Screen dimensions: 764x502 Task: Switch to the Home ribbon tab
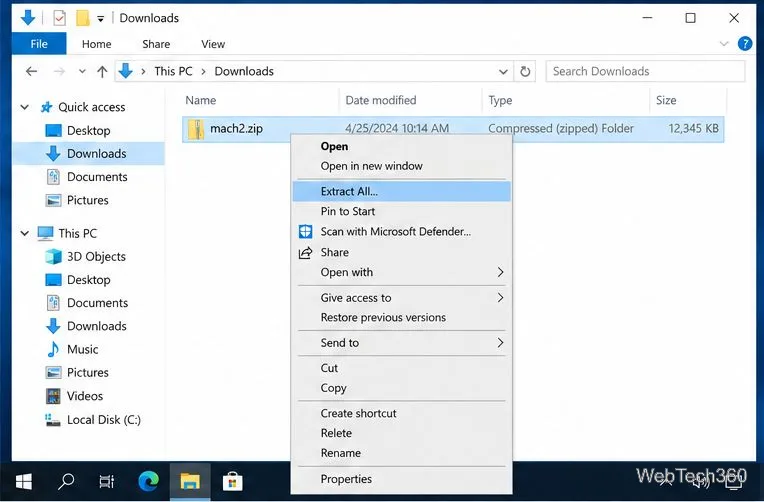pos(96,44)
